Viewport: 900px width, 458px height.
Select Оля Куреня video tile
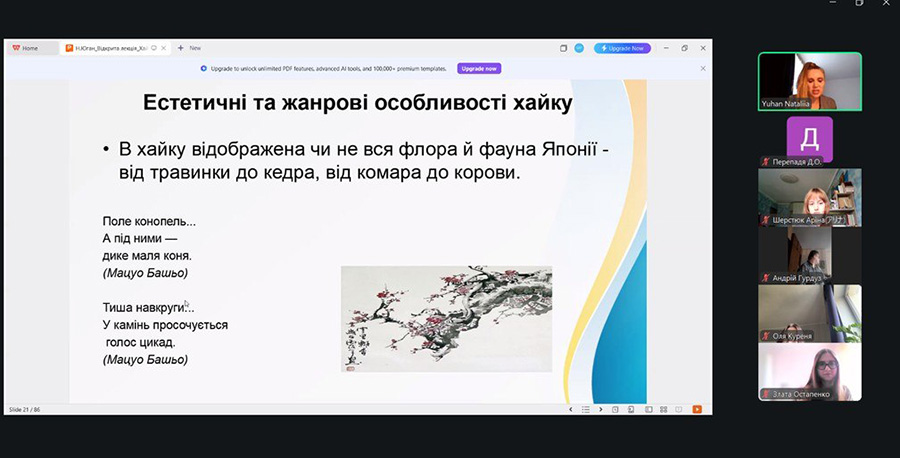point(810,313)
